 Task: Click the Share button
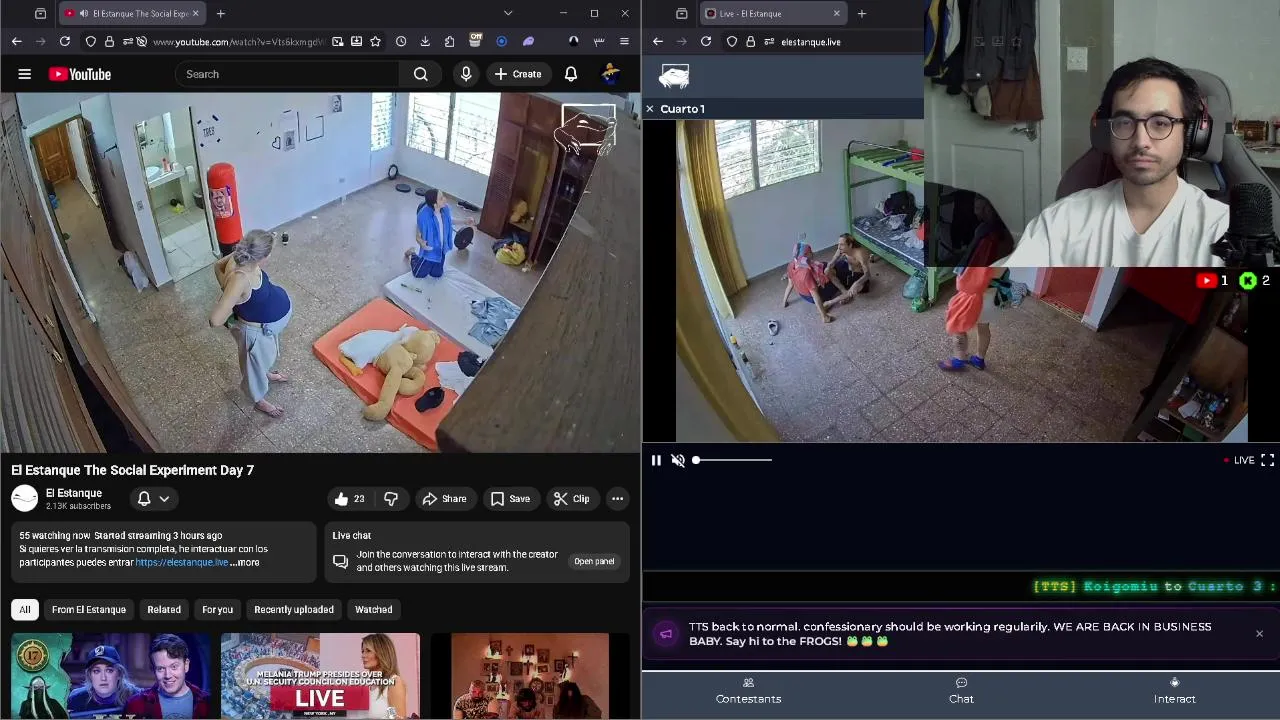444,498
